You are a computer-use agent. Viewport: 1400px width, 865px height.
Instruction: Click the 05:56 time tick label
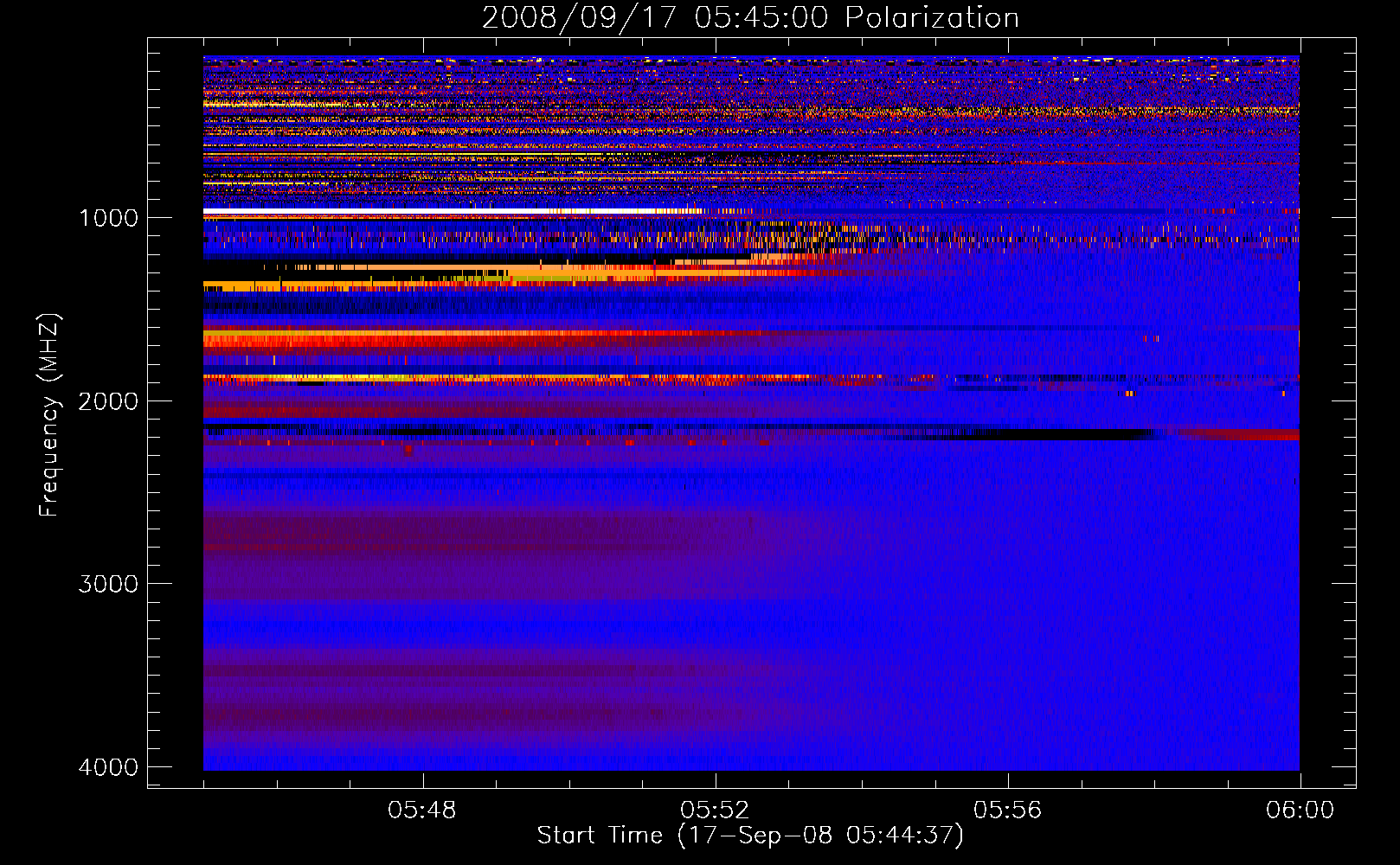pos(1007,811)
